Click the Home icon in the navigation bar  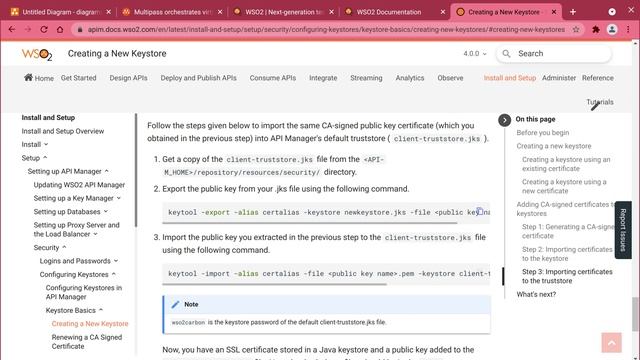coord(28,77)
